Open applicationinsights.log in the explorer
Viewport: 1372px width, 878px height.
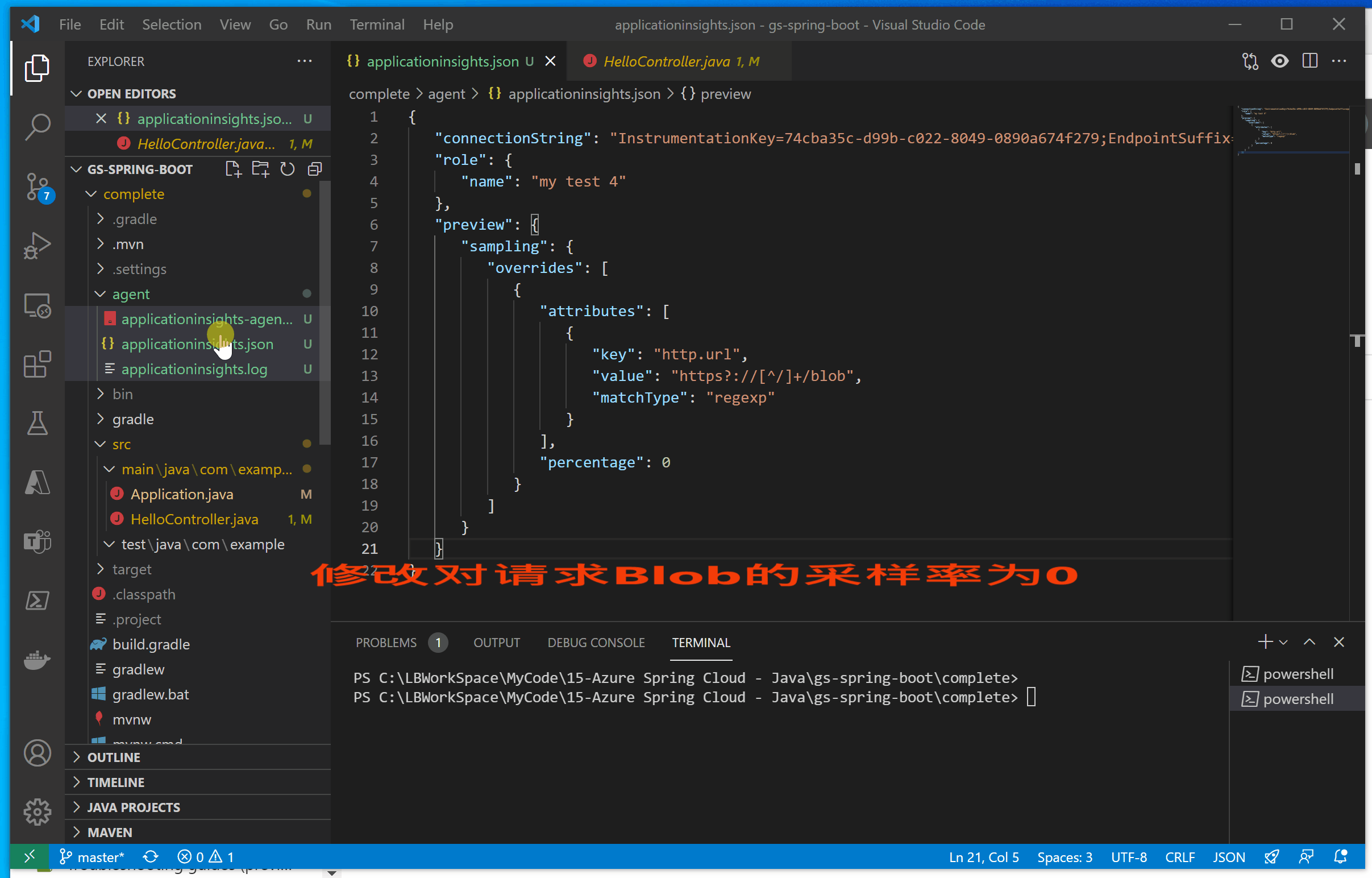pos(194,369)
